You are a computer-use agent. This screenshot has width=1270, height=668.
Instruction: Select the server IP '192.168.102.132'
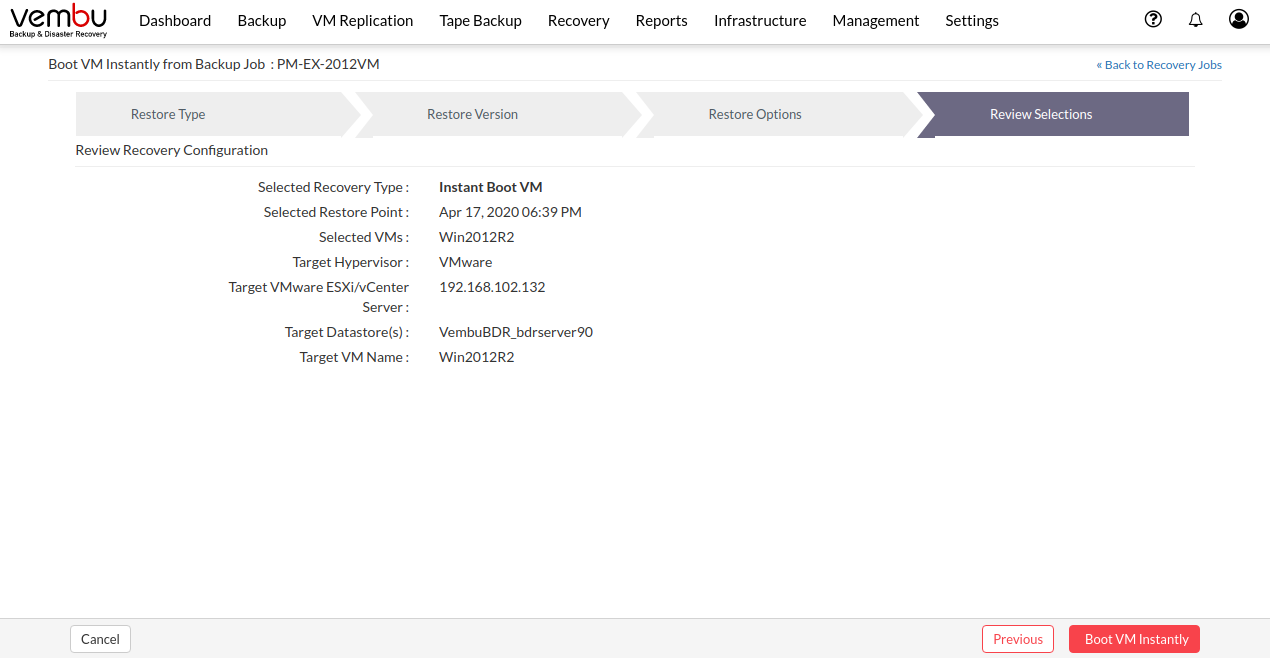[492, 287]
